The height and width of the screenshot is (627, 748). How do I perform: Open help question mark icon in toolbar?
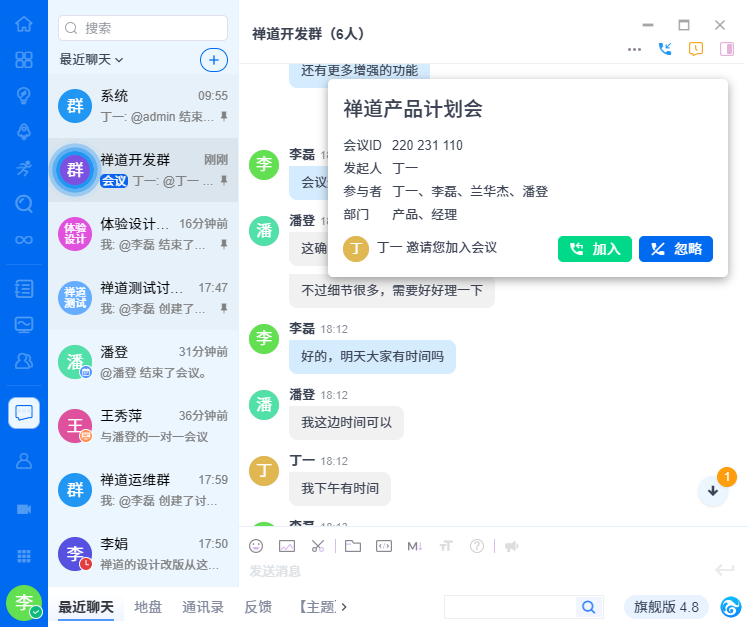pos(477,546)
